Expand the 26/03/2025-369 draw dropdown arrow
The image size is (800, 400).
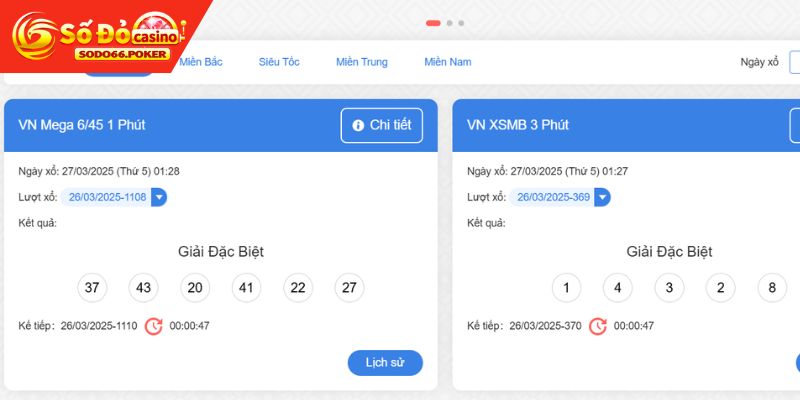[603, 197]
